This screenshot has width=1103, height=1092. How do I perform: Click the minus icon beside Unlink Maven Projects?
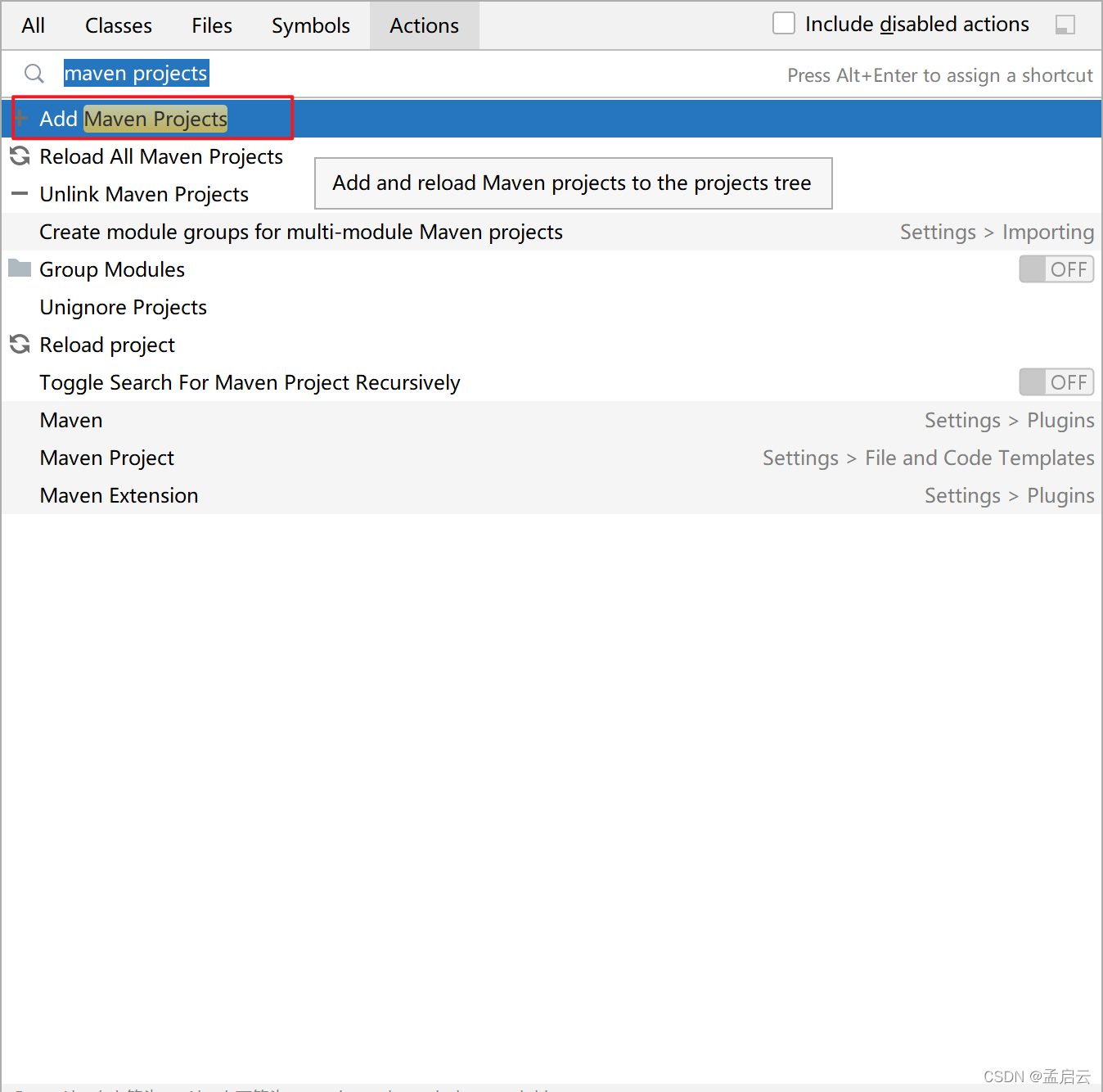coord(20,194)
